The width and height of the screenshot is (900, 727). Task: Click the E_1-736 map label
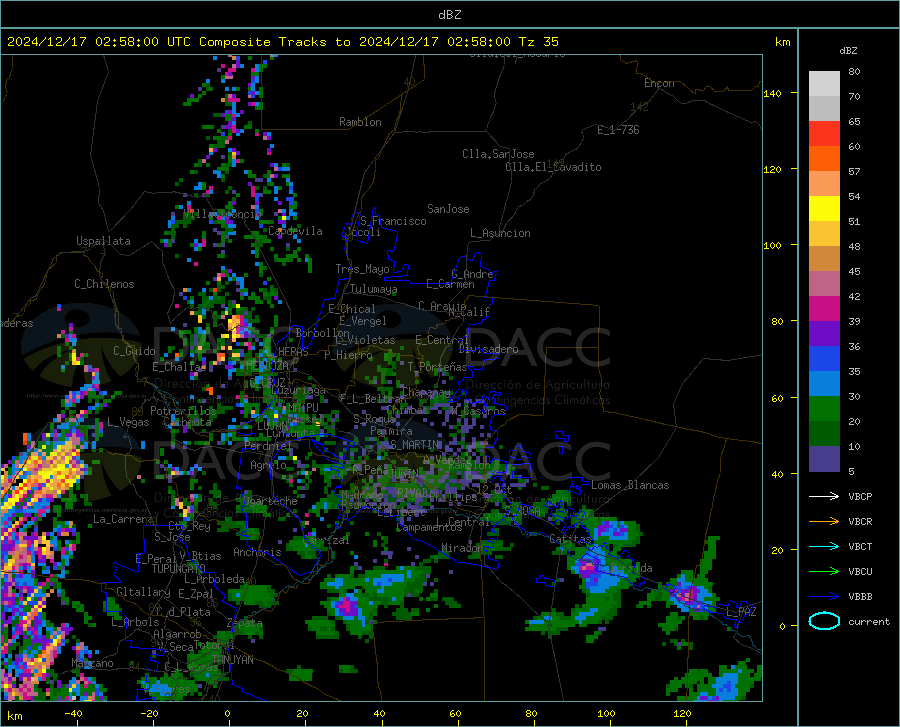tap(618, 130)
